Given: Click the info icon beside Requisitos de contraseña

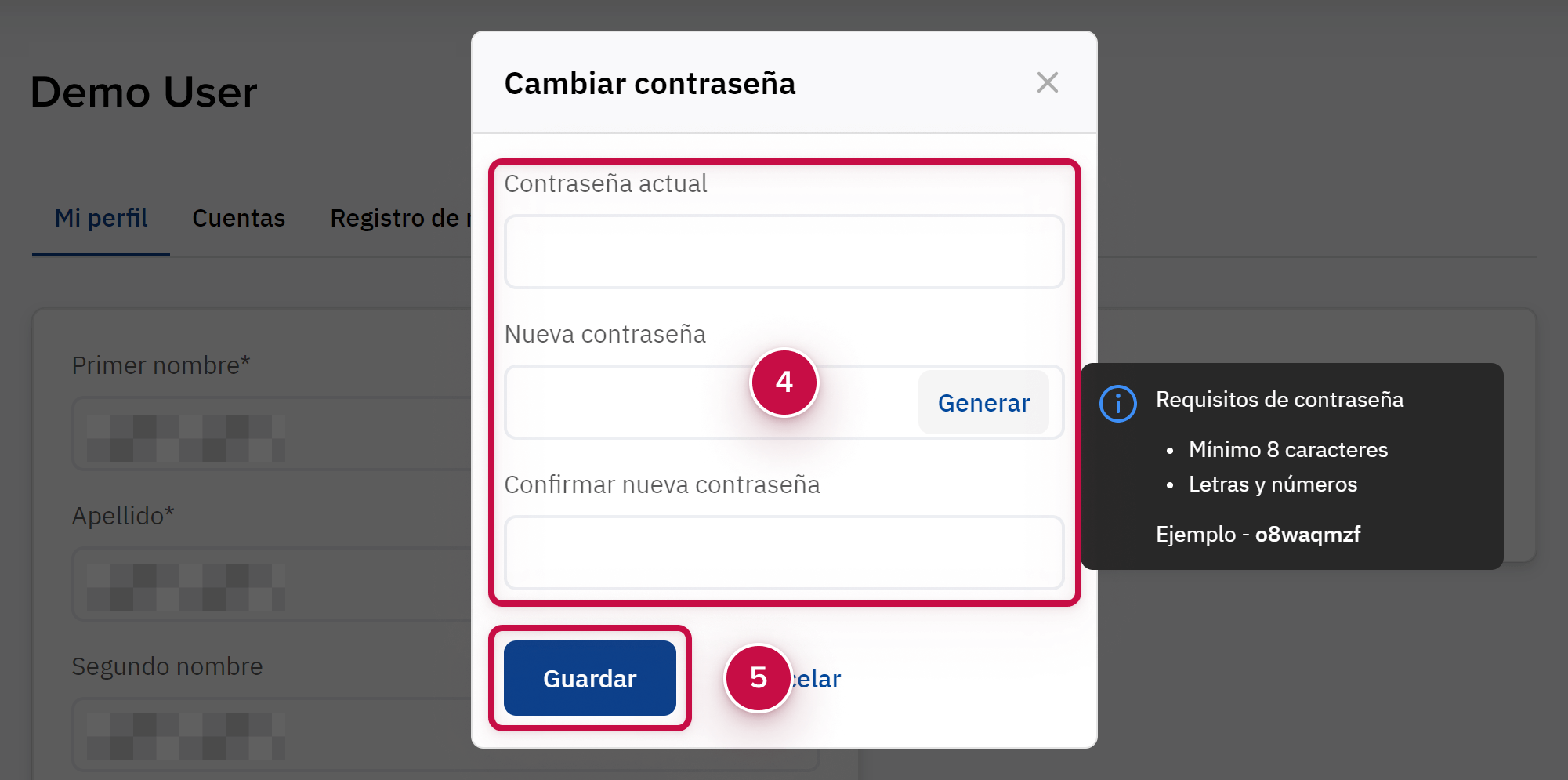Looking at the screenshot, I should pyautogui.click(x=1117, y=404).
